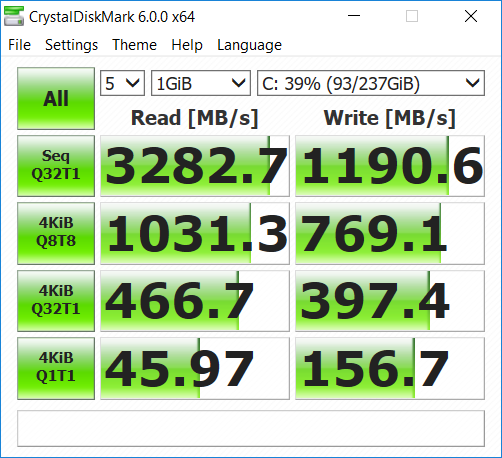Close the CrystalDiskMark window
Image resolution: width=502 pixels, height=458 pixels.
[471, 16]
